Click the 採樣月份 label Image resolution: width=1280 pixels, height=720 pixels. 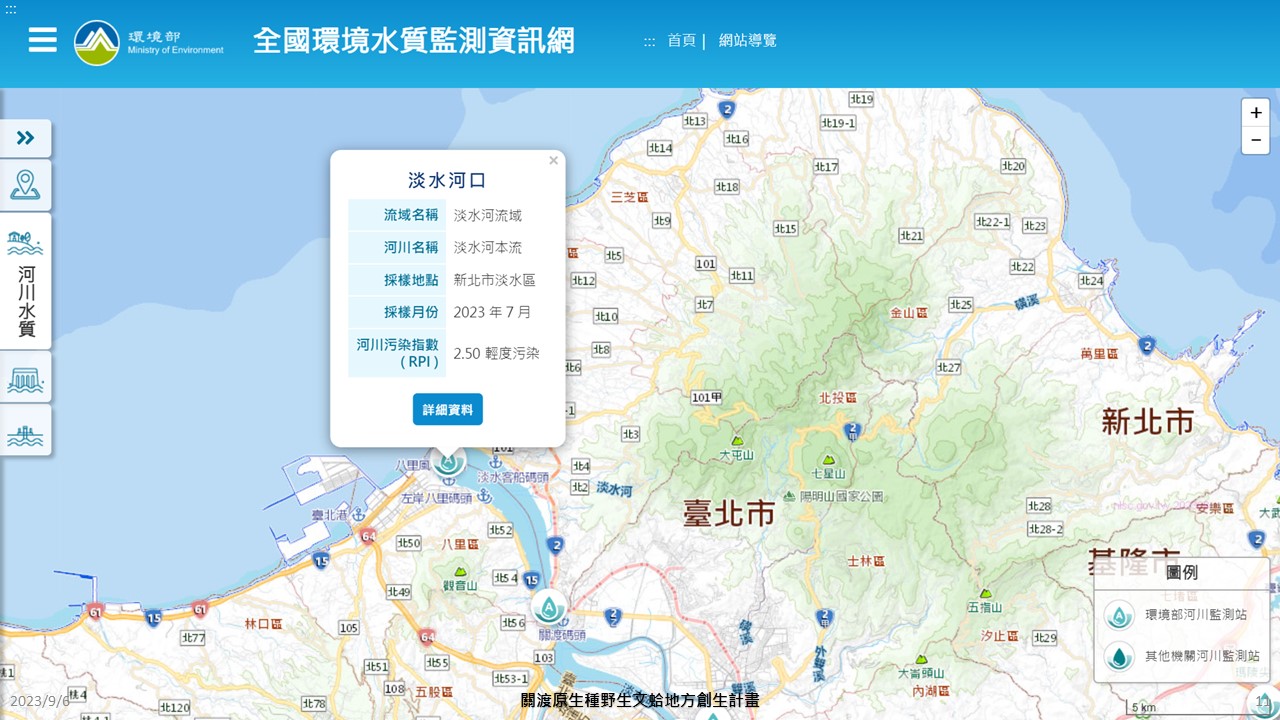(411, 312)
